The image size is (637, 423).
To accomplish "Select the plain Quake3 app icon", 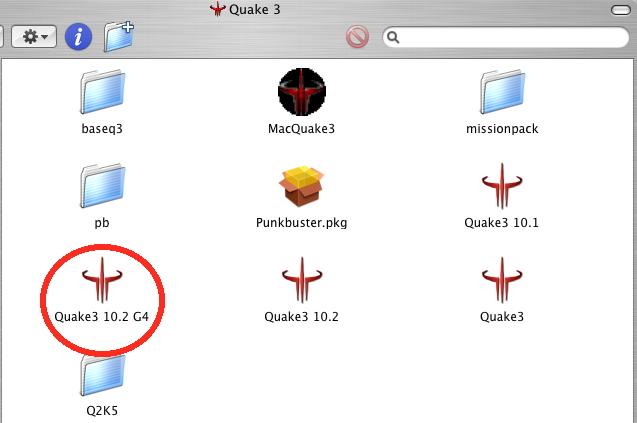I will point(502,280).
